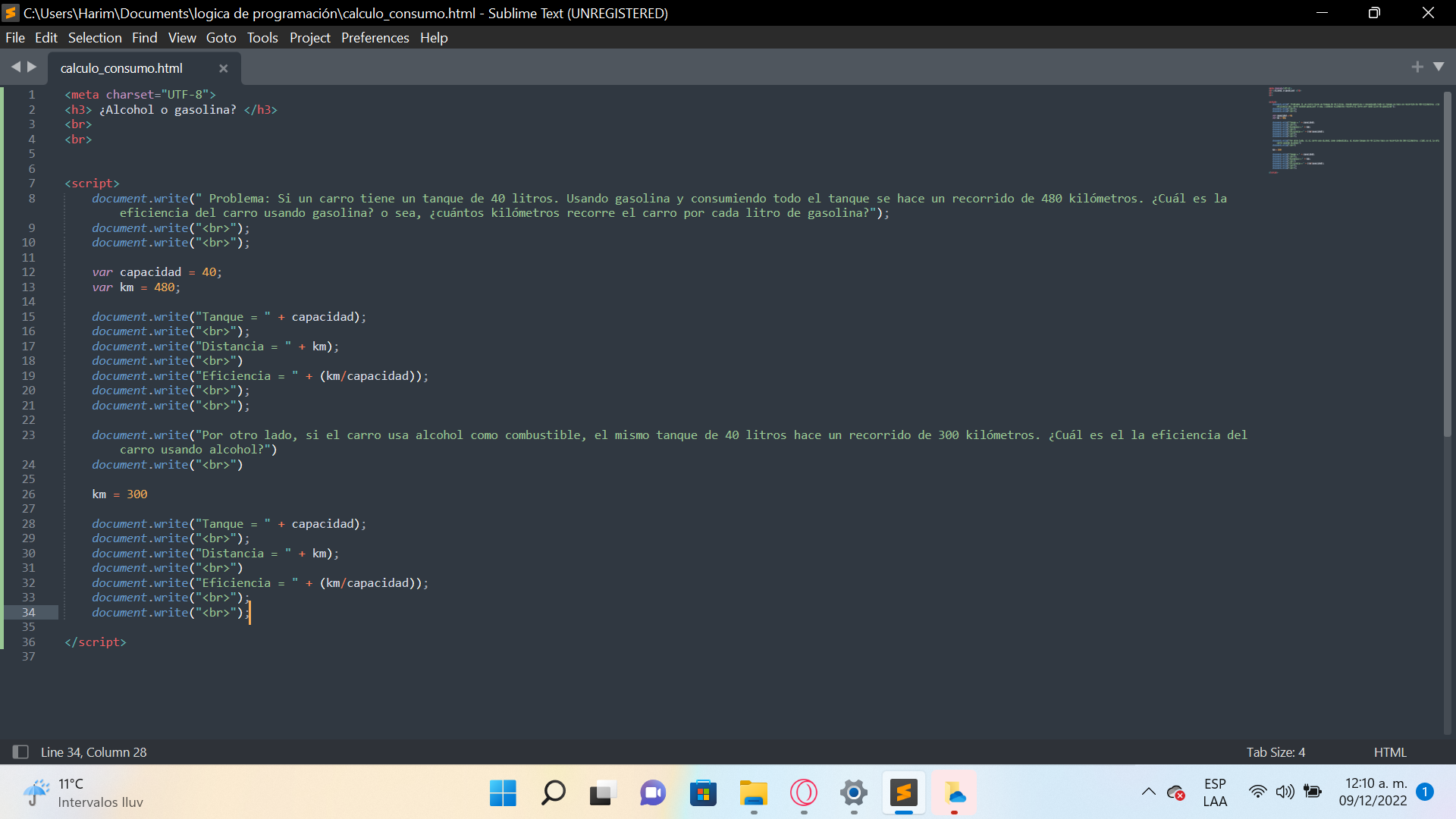
Task: Open the Windows Start menu
Action: (503, 793)
